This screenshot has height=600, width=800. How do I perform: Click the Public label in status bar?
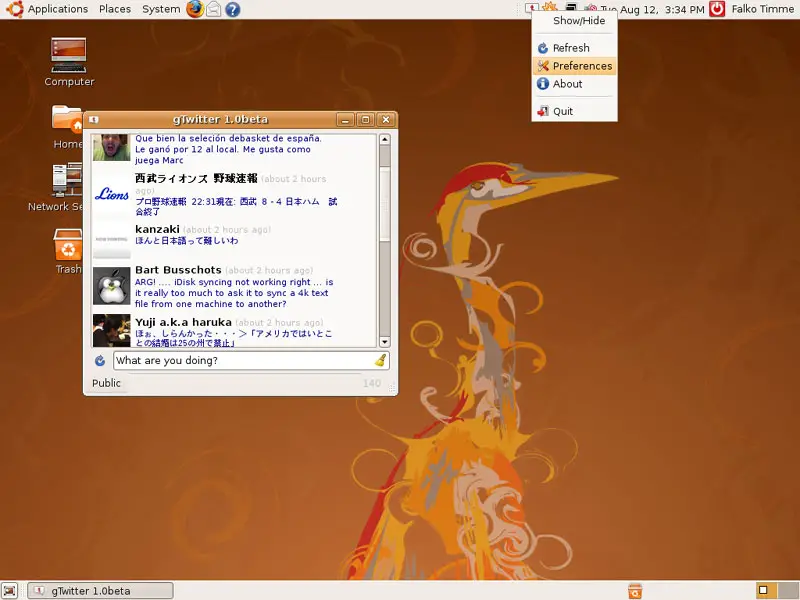click(x=106, y=383)
